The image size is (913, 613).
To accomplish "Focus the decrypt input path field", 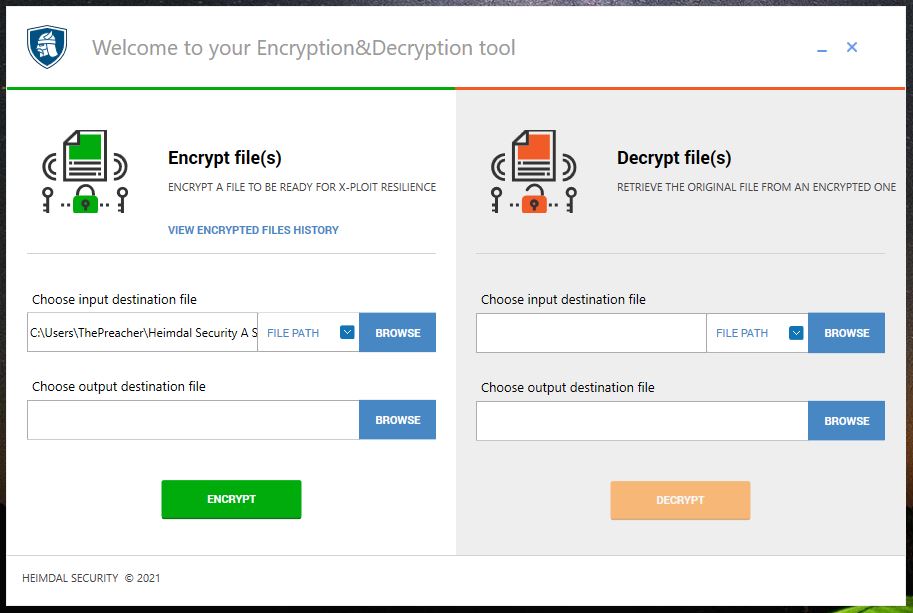I will pos(592,333).
